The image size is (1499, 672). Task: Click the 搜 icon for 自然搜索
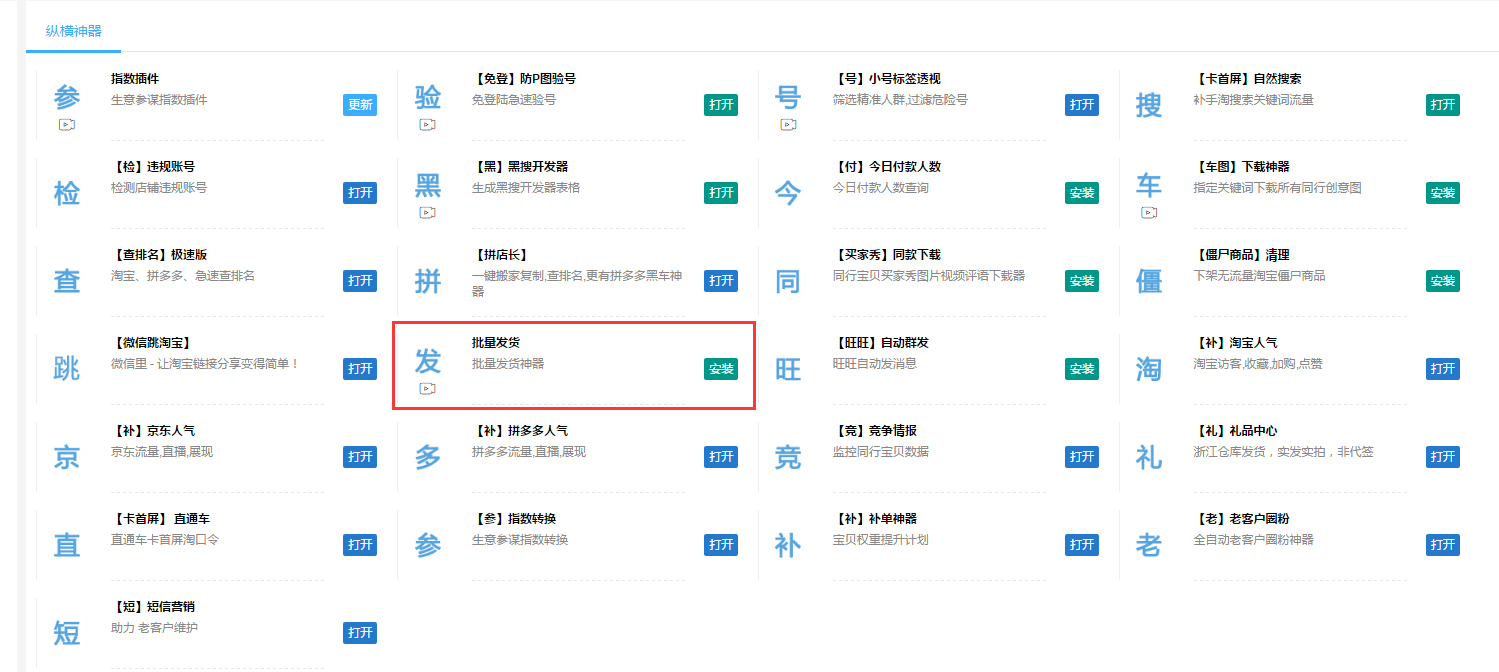click(x=1149, y=105)
